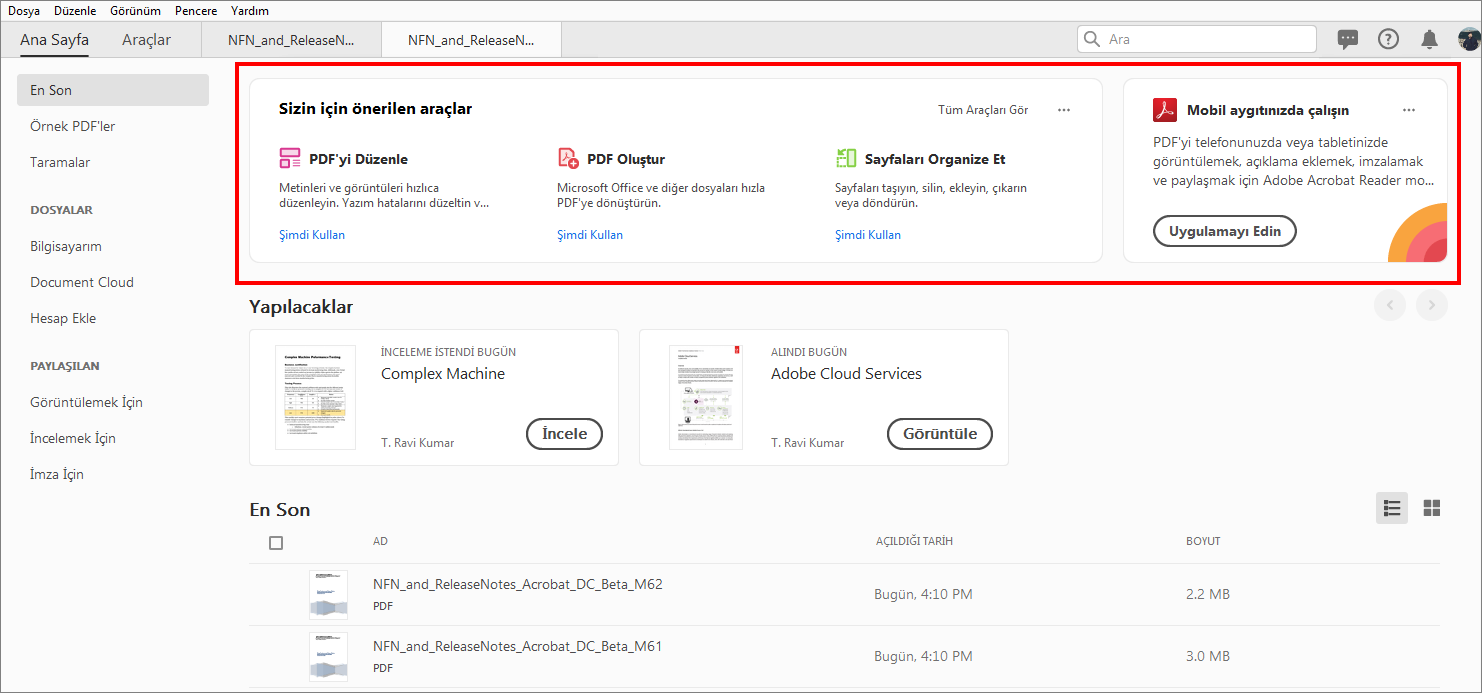The width and height of the screenshot is (1482, 693).
Task: Sort files by AD column header
Action: pyautogui.click(x=380, y=541)
